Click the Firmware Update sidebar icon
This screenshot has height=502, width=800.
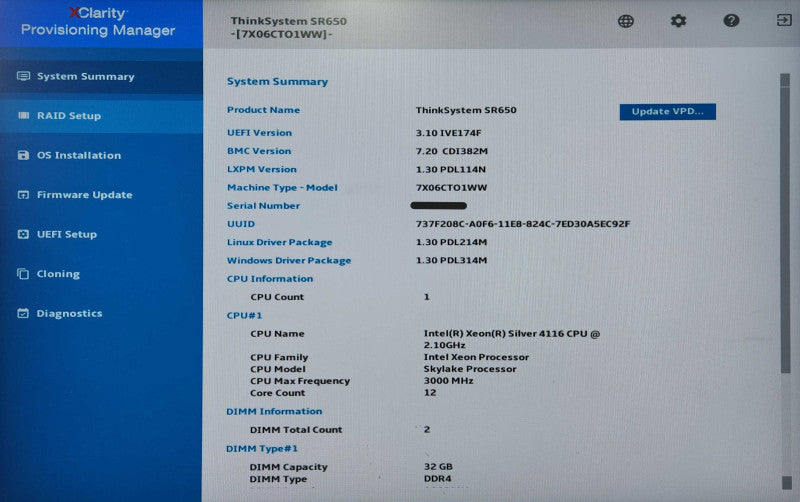point(23,195)
